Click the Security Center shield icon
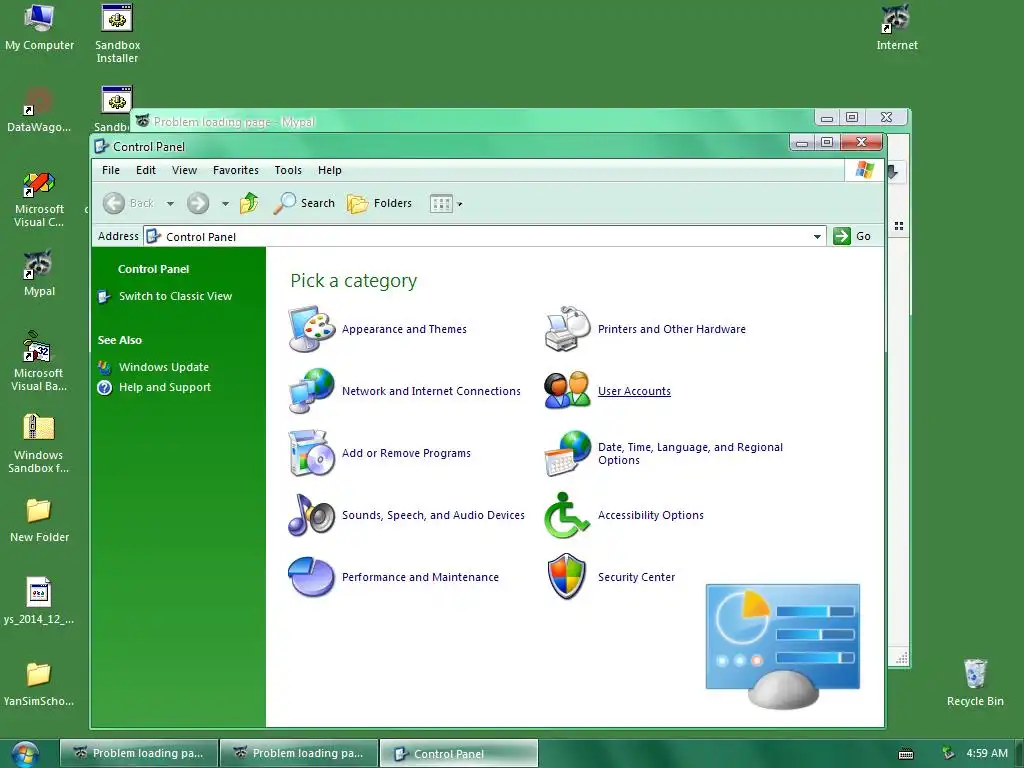Viewport: 1024px width, 768px height. coord(568,577)
